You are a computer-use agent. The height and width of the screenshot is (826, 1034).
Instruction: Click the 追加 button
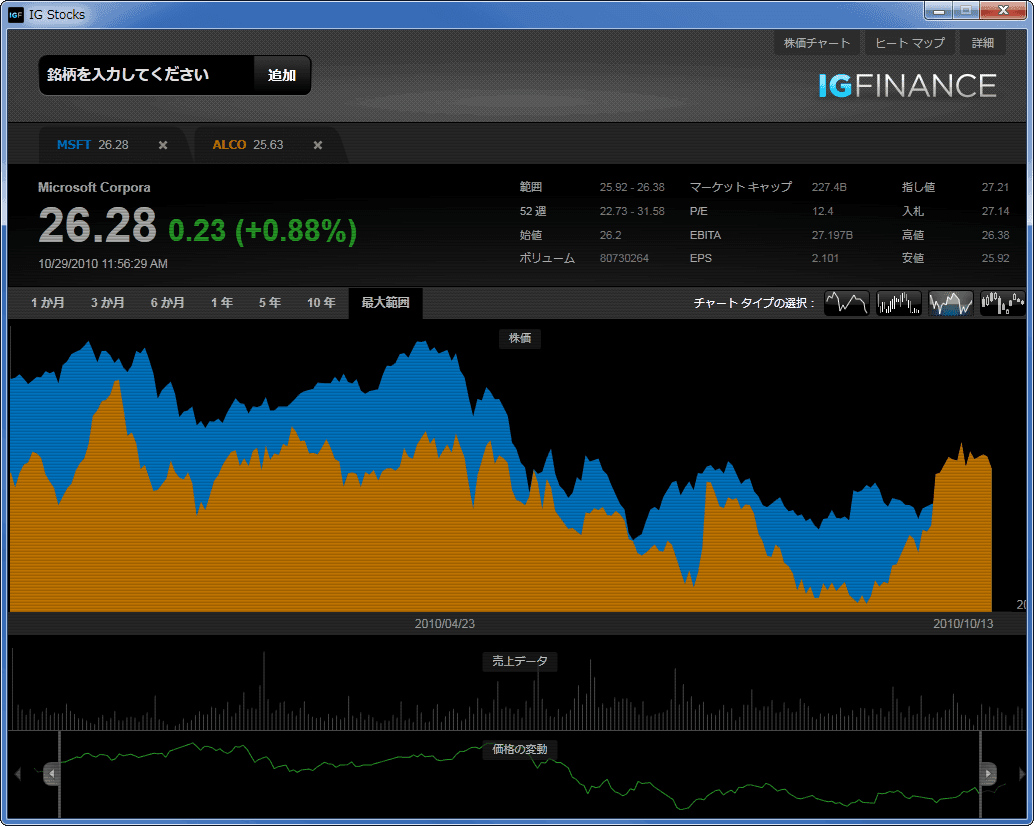point(282,75)
